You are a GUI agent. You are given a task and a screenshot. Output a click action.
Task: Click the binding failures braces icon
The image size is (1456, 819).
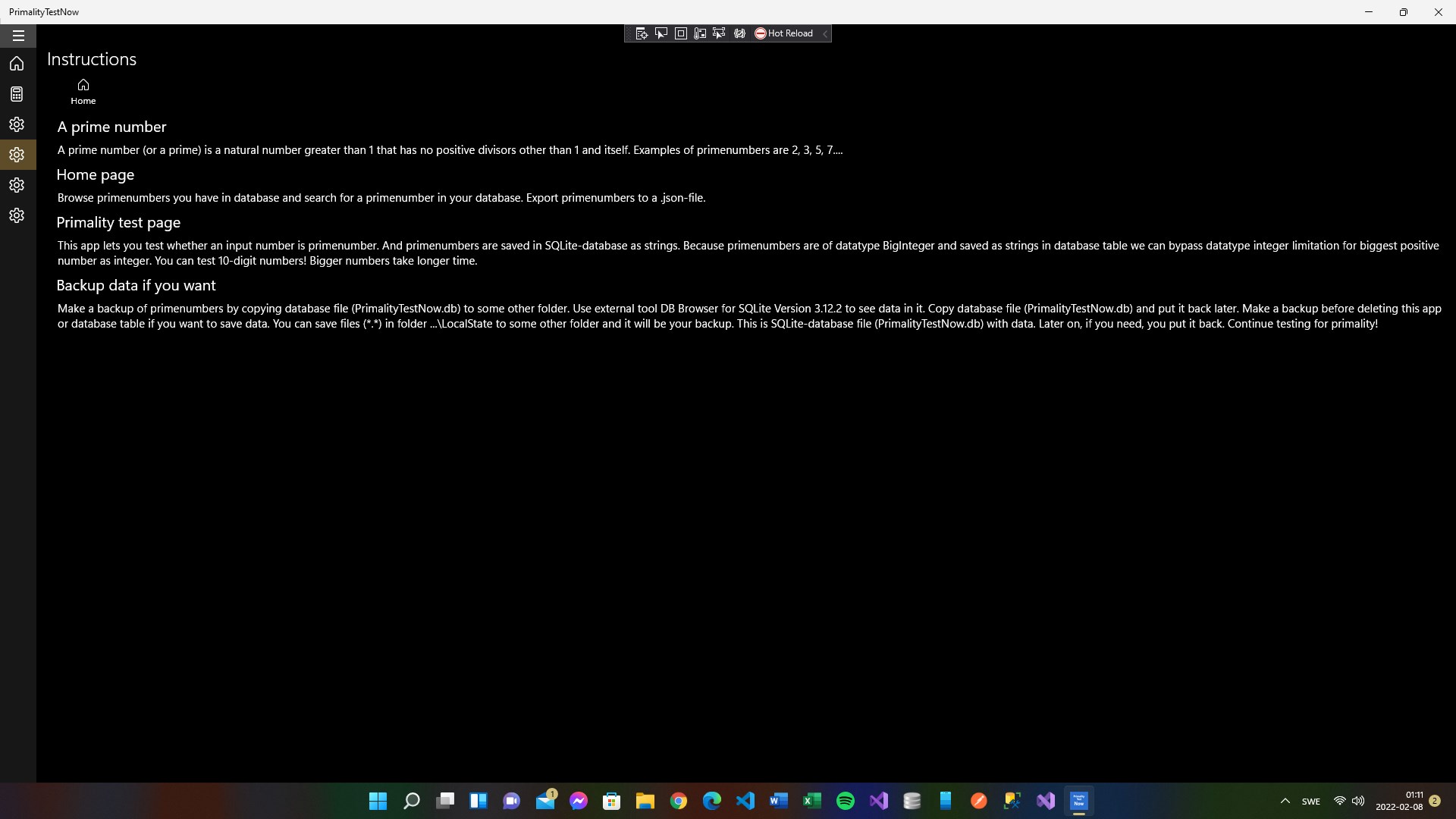739,33
